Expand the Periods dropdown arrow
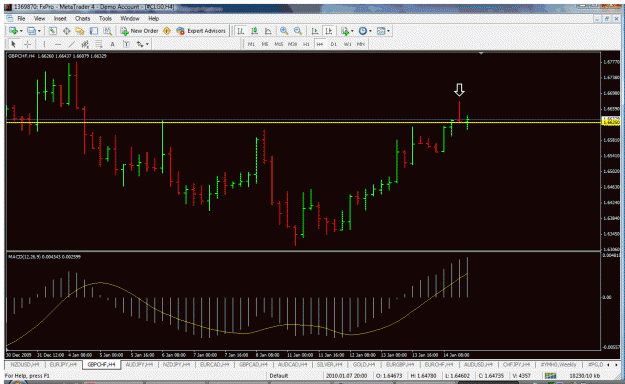This screenshot has width=625, height=384. pos(370,31)
